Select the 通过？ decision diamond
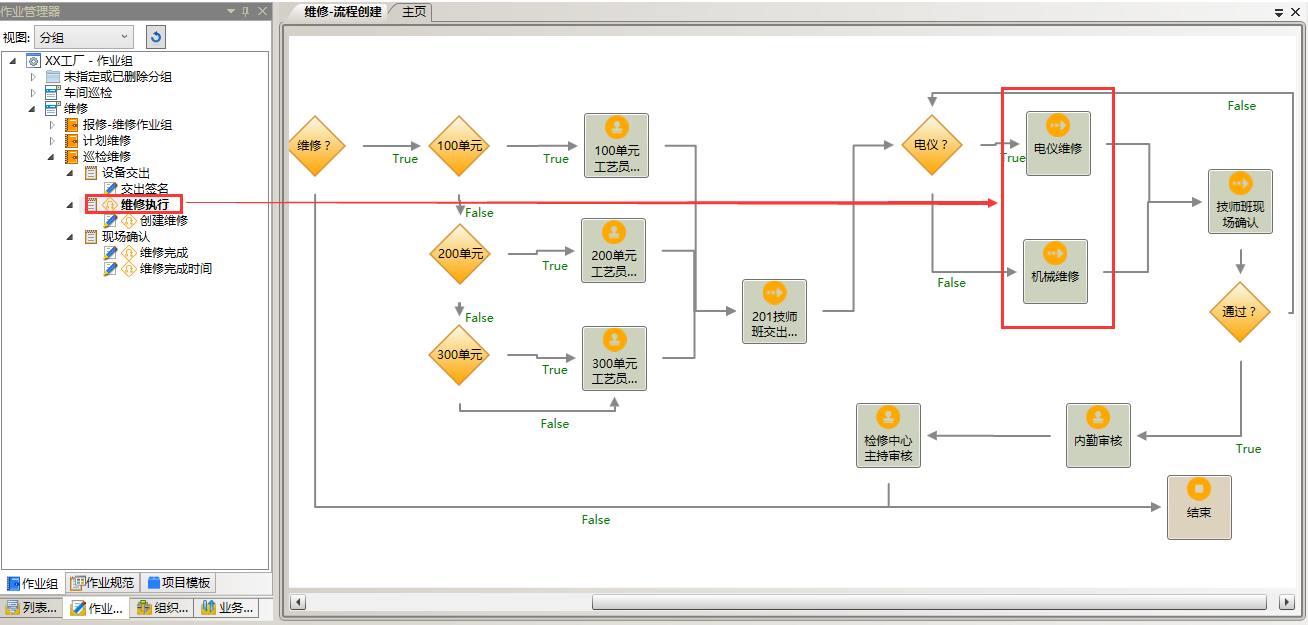1308x625 pixels. [x=1240, y=312]
